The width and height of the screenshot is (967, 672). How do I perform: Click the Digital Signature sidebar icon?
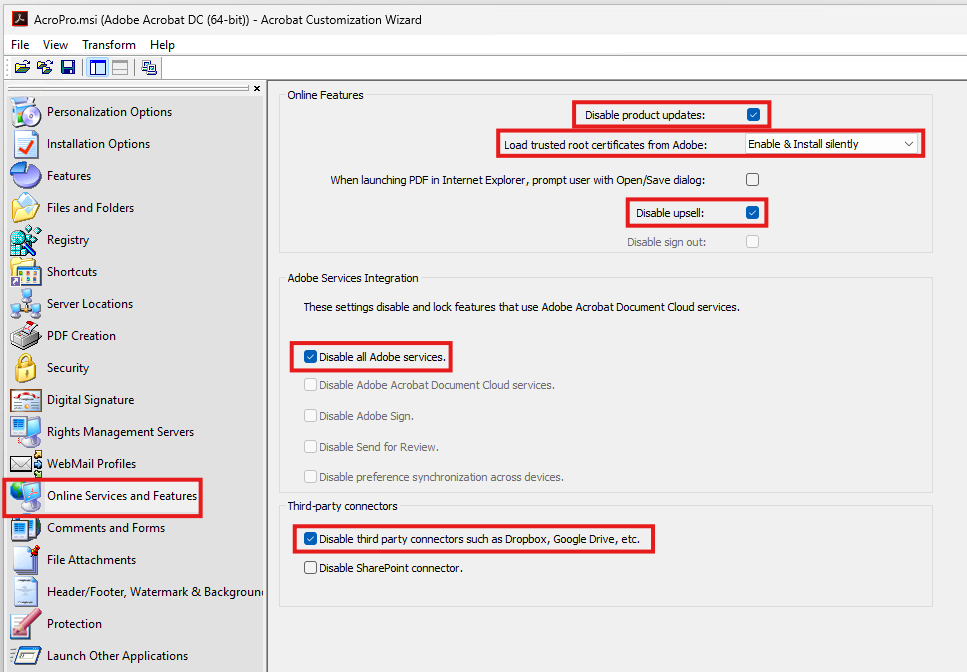pyautogui.click(x=25, y=400)
